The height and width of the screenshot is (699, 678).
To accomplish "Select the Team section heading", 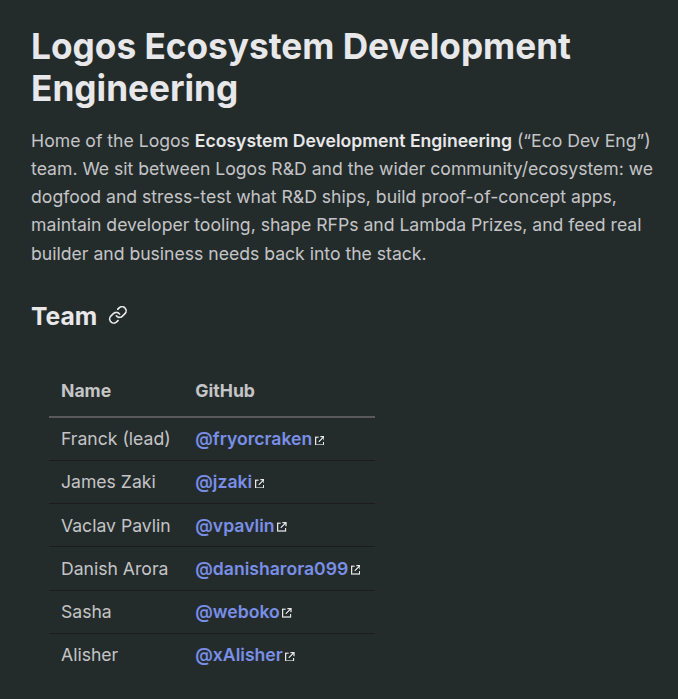I will [64, 316].
